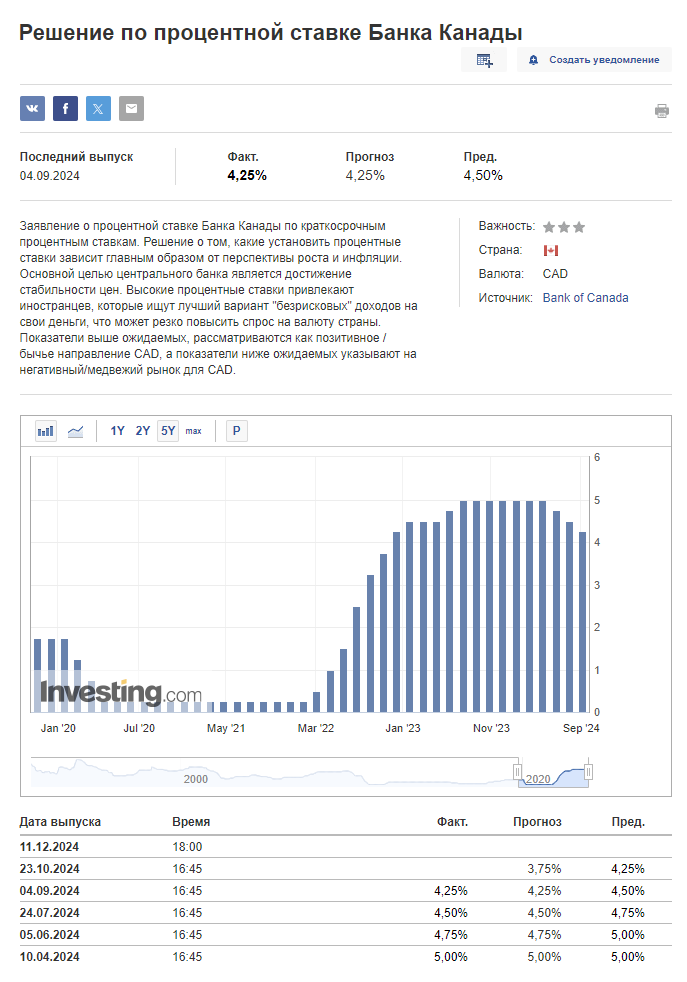The width and height of the screenshot is (687, 982).
Task: Click the Sep '24 bar in chart
Action: 583,620
